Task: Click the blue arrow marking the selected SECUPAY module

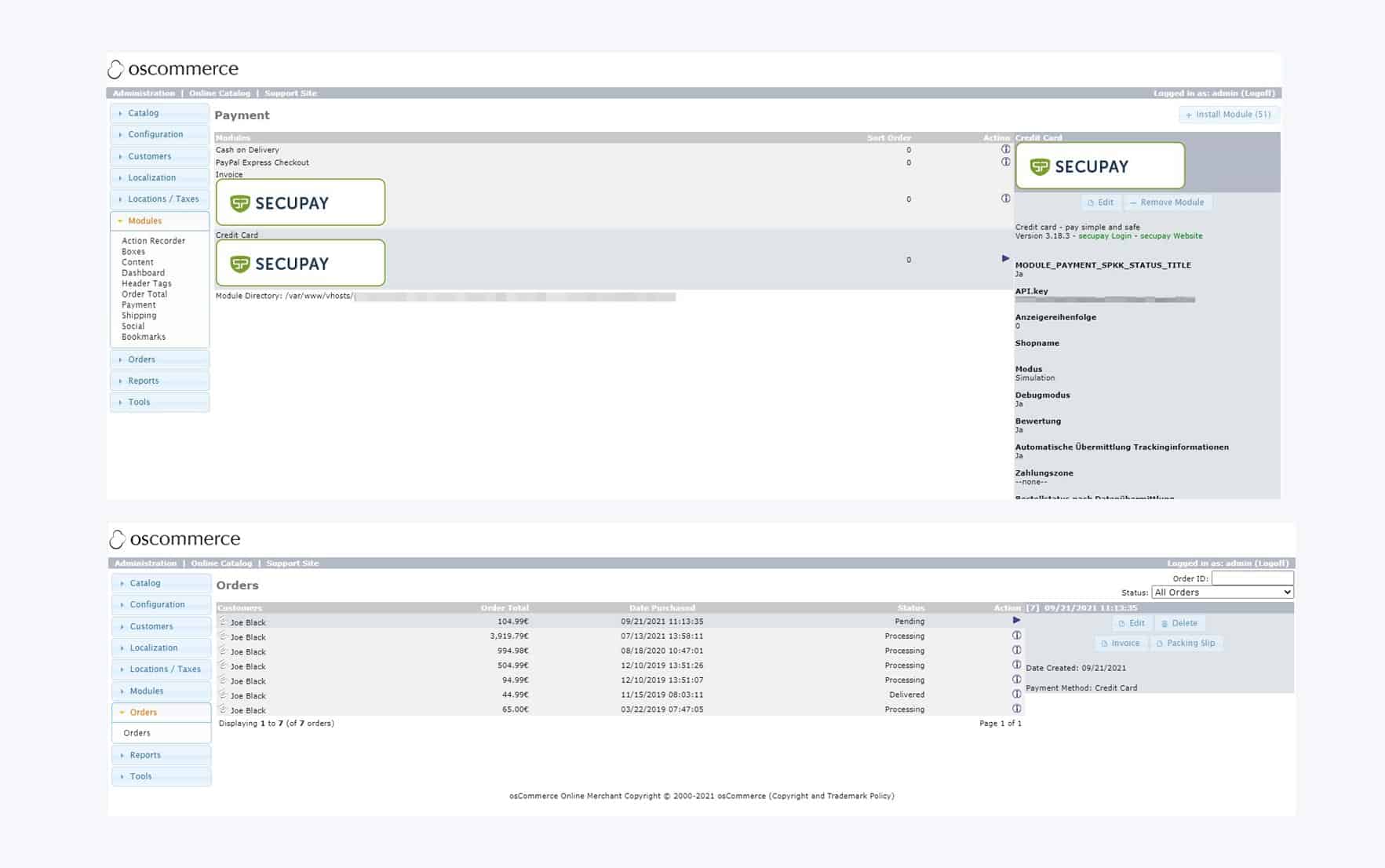Action: coord(1004,257)
